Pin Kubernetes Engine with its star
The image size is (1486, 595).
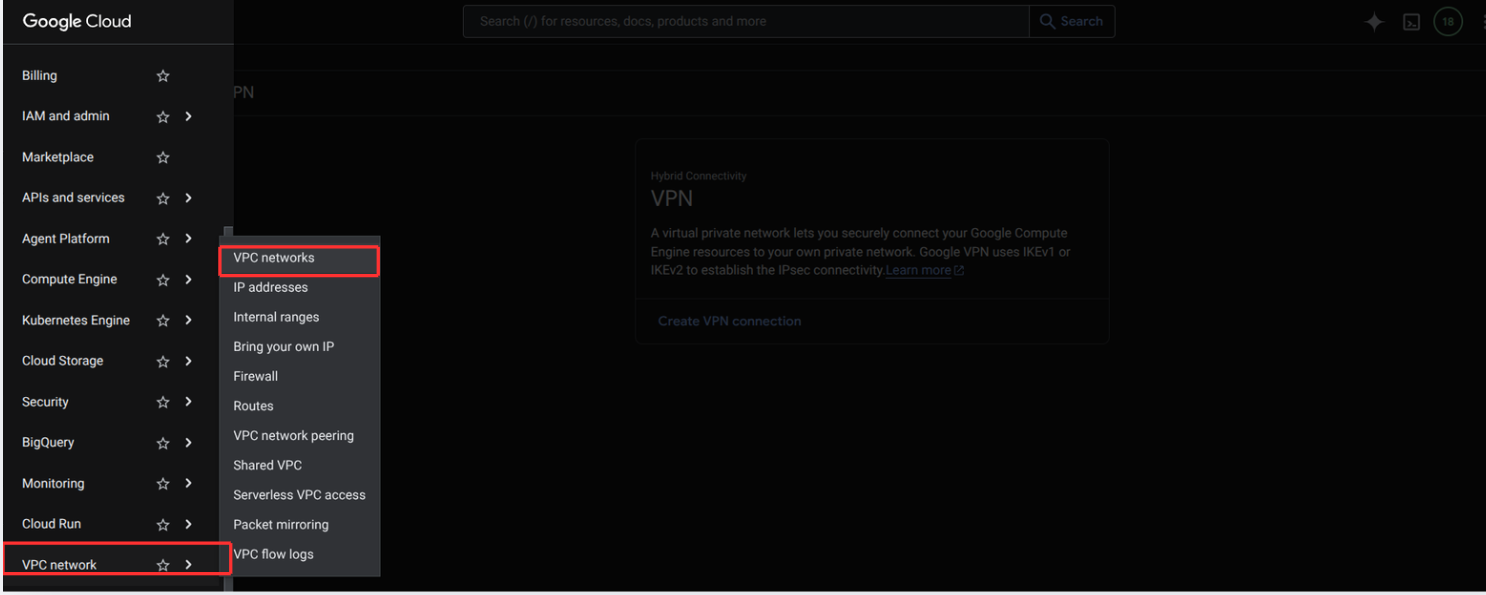163,321
